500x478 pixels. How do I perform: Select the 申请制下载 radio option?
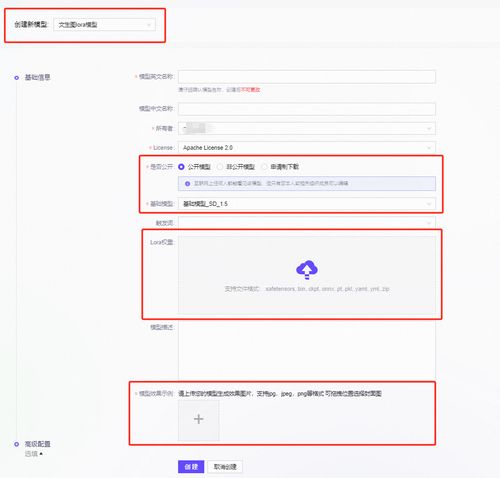click(x=264, y=167)
